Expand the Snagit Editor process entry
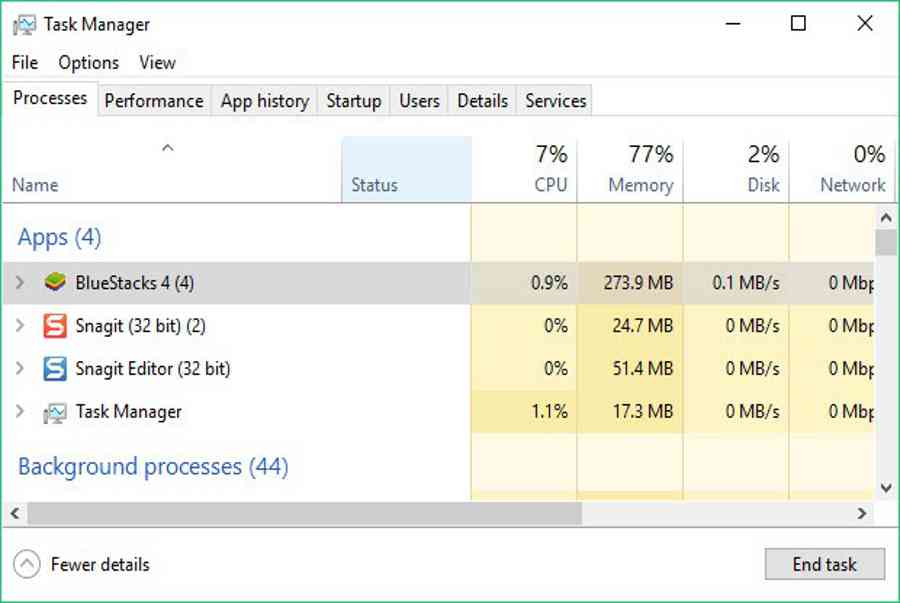The height and width of the screenshot is (603, 900). tap(20, 368)
